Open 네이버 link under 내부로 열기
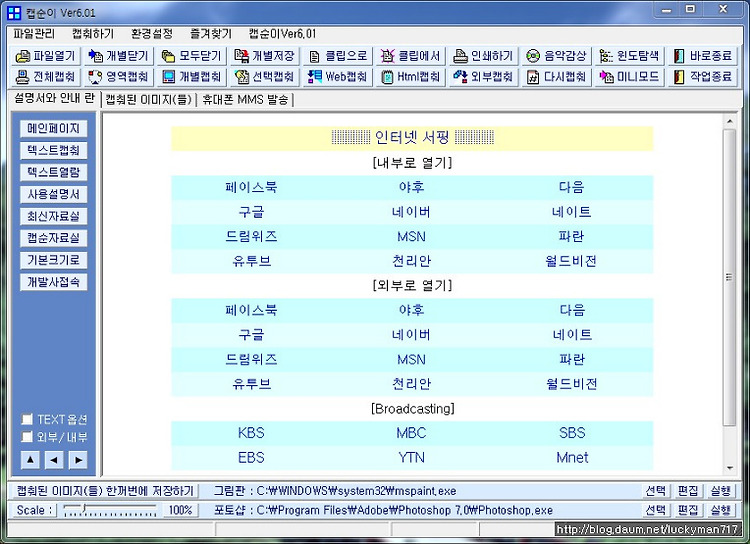The image size is (750, 544). [411, 211]
